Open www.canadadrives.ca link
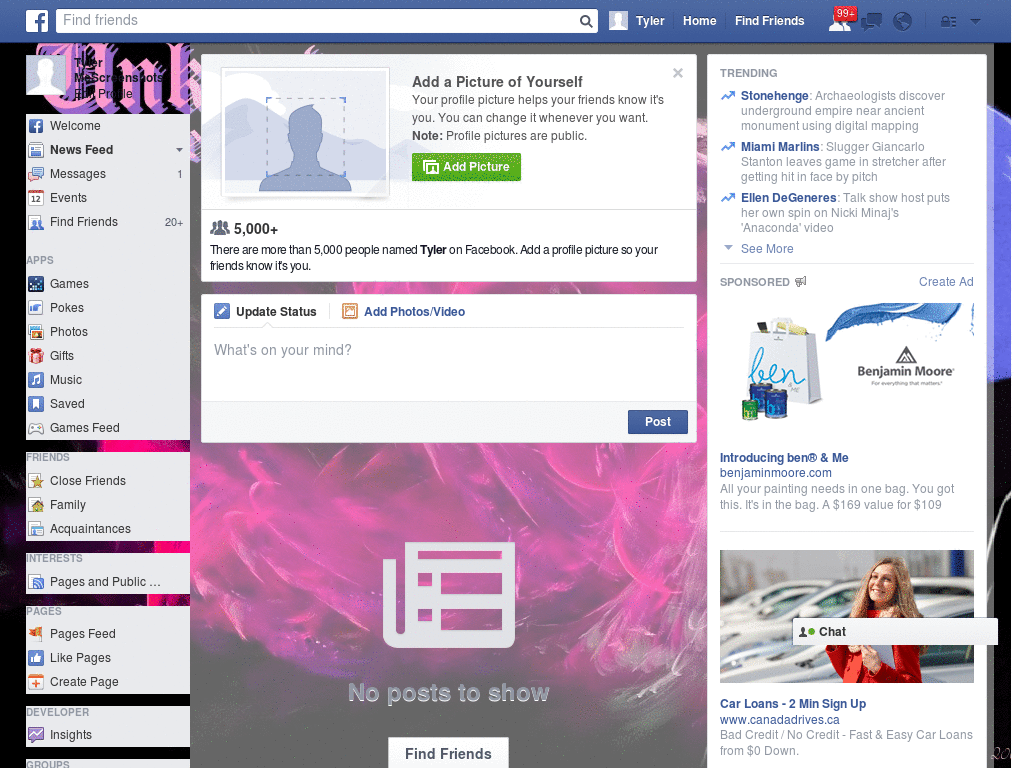 [x=779, y=720]
